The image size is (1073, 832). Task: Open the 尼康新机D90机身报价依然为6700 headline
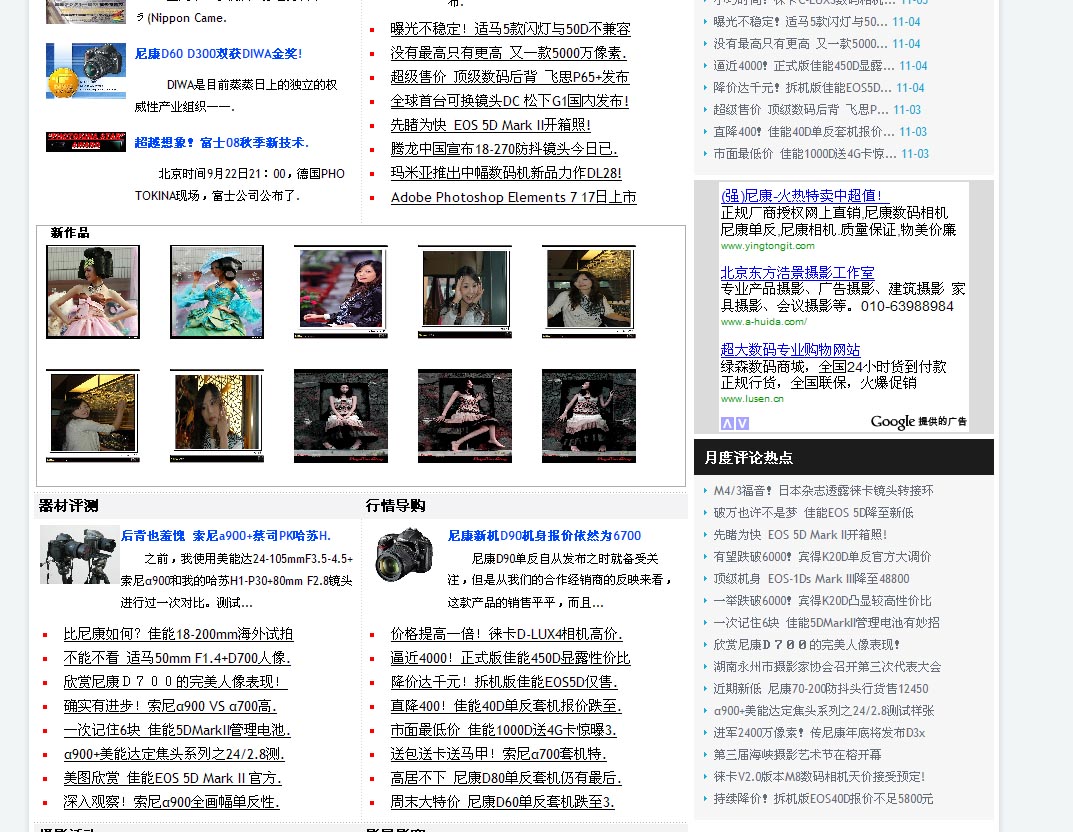544,536
